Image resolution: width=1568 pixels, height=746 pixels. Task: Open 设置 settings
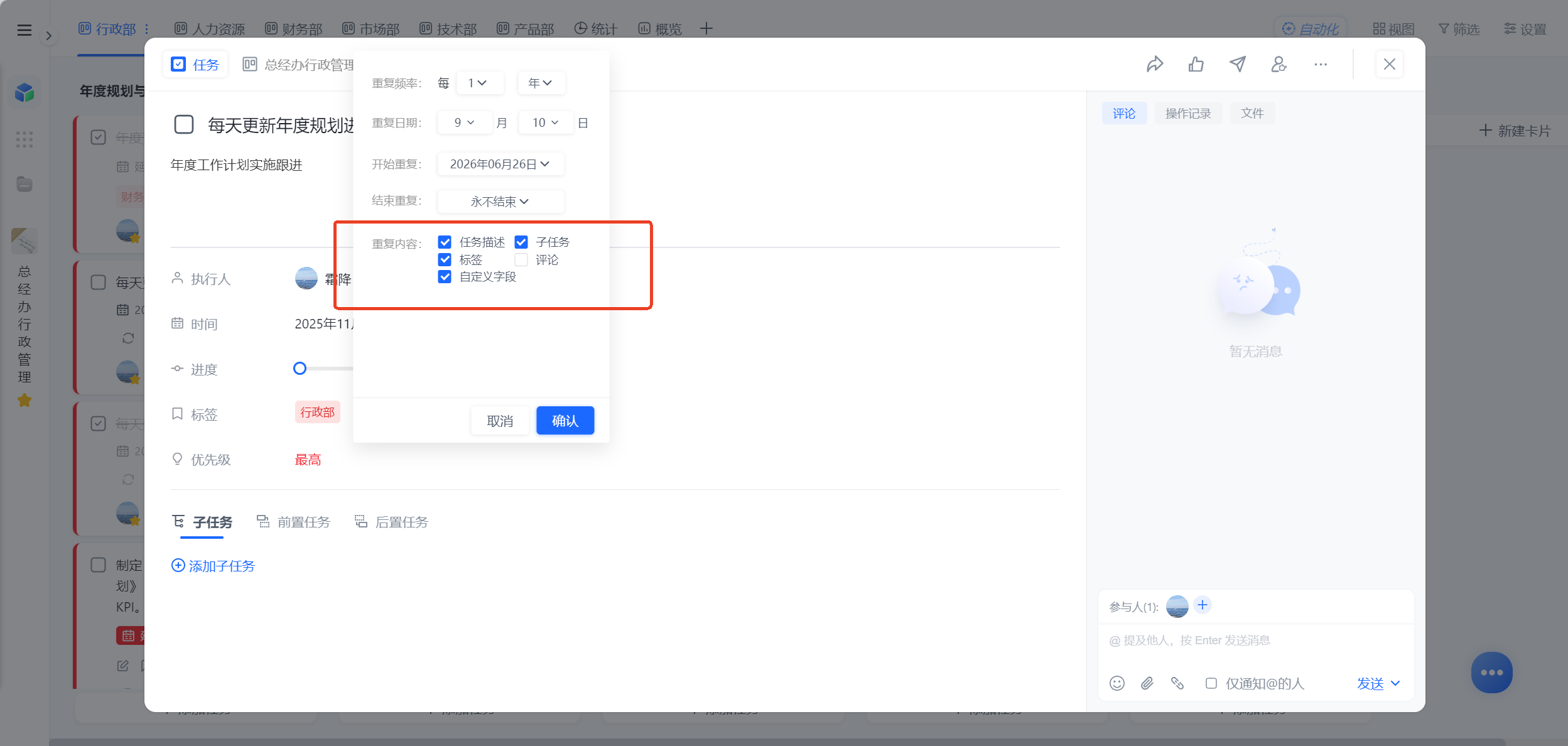[x=1525, y=29]
